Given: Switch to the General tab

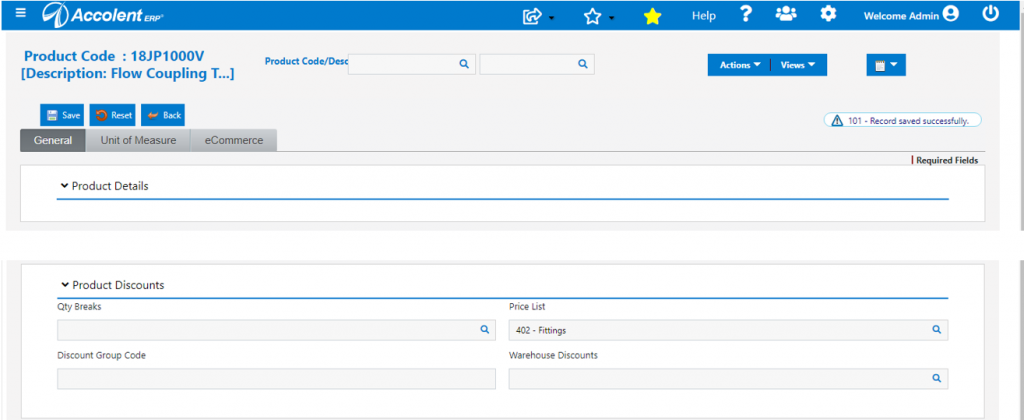Looking at the screenshot, I should 53,140.
